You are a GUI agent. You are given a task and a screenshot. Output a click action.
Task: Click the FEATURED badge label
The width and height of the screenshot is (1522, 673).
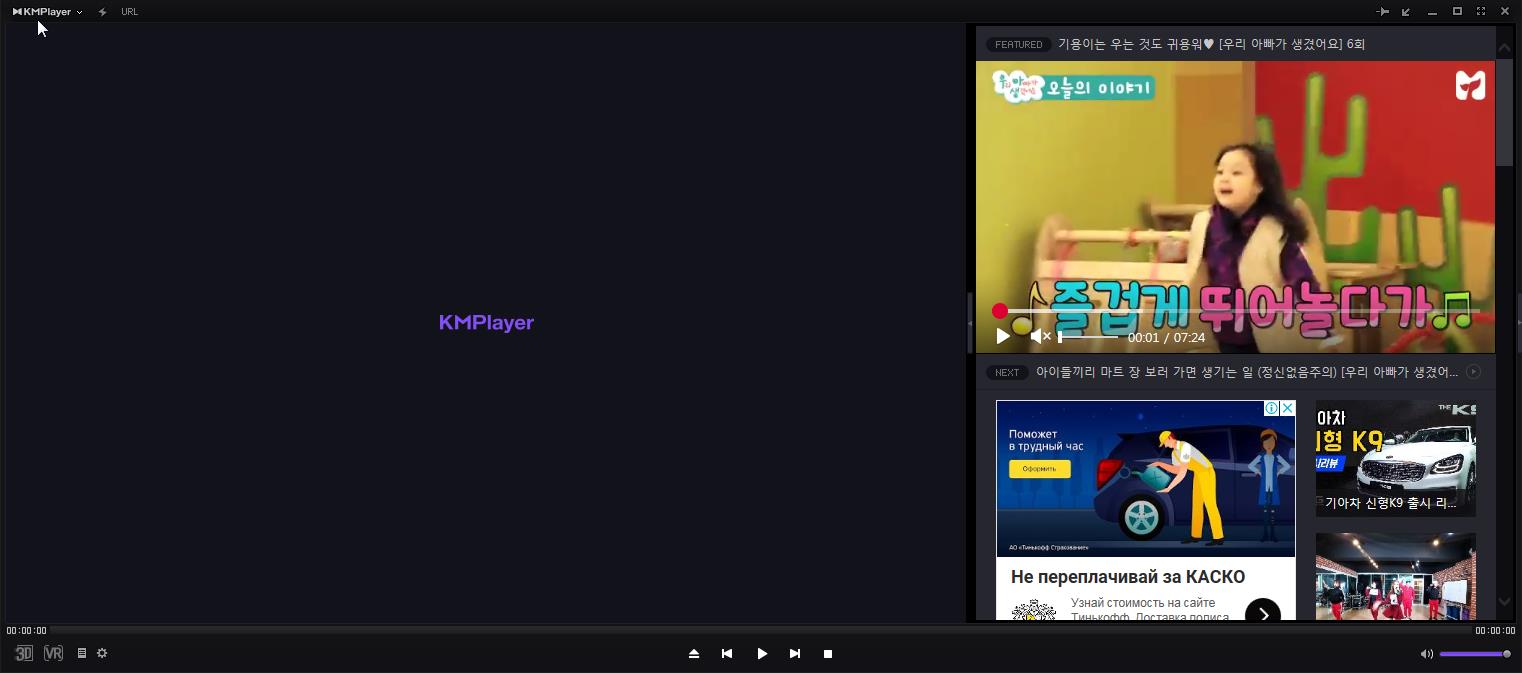[1018, 44]
